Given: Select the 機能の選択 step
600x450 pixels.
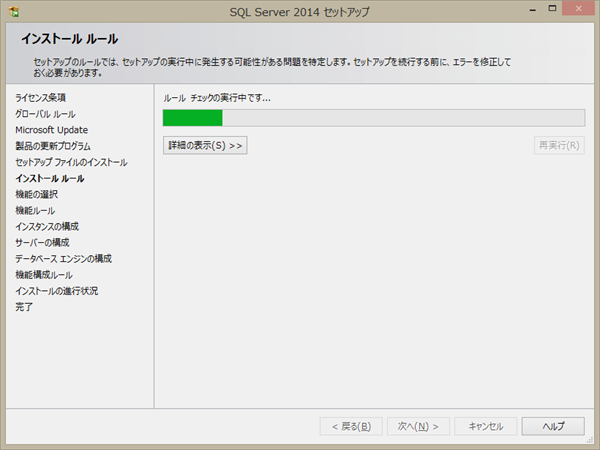Looking at the screenshot, I should [37, 194].
